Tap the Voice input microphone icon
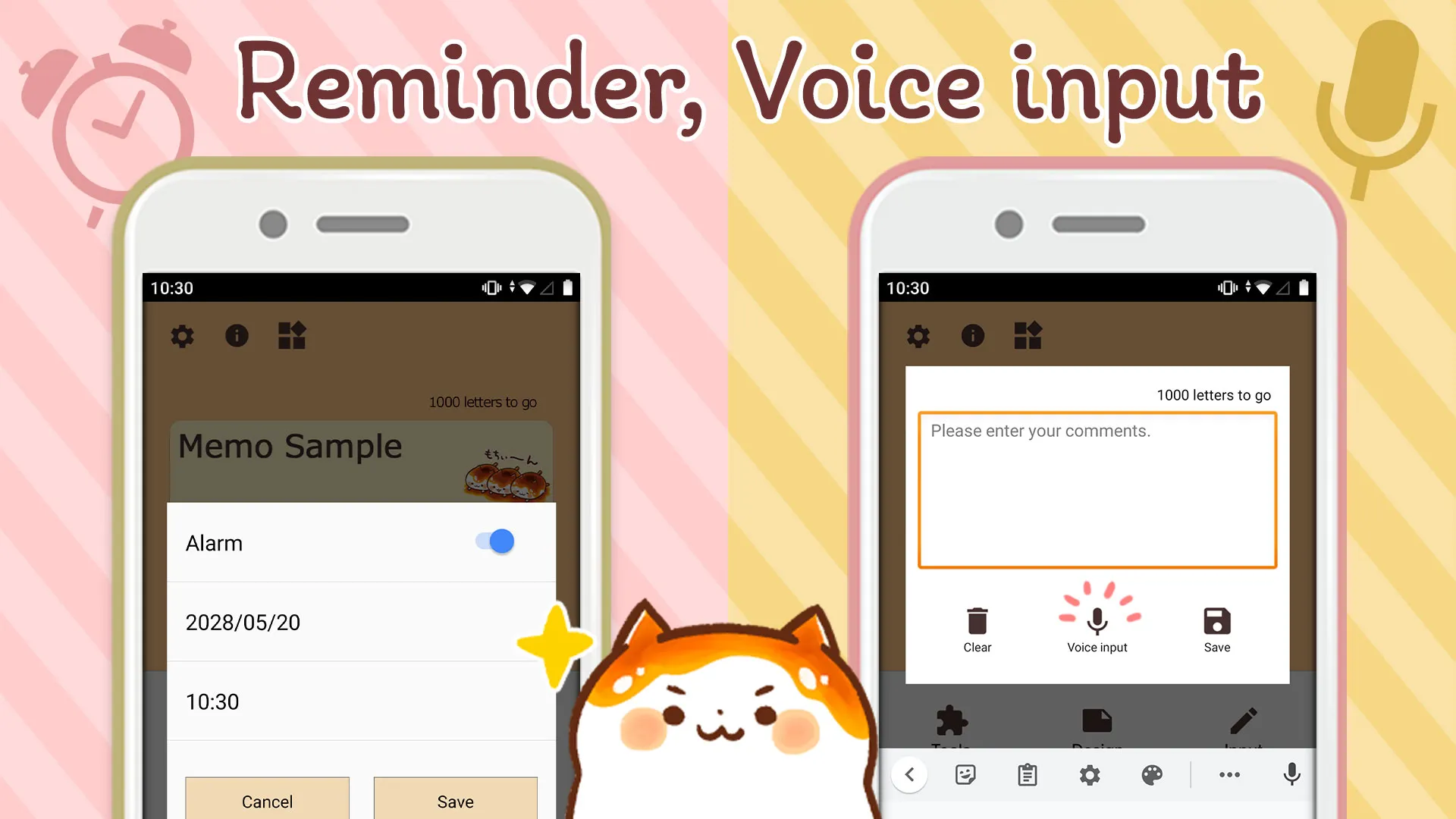Image resolution: width=1456 pixels, height=819 pixels. pos(1096,620)
